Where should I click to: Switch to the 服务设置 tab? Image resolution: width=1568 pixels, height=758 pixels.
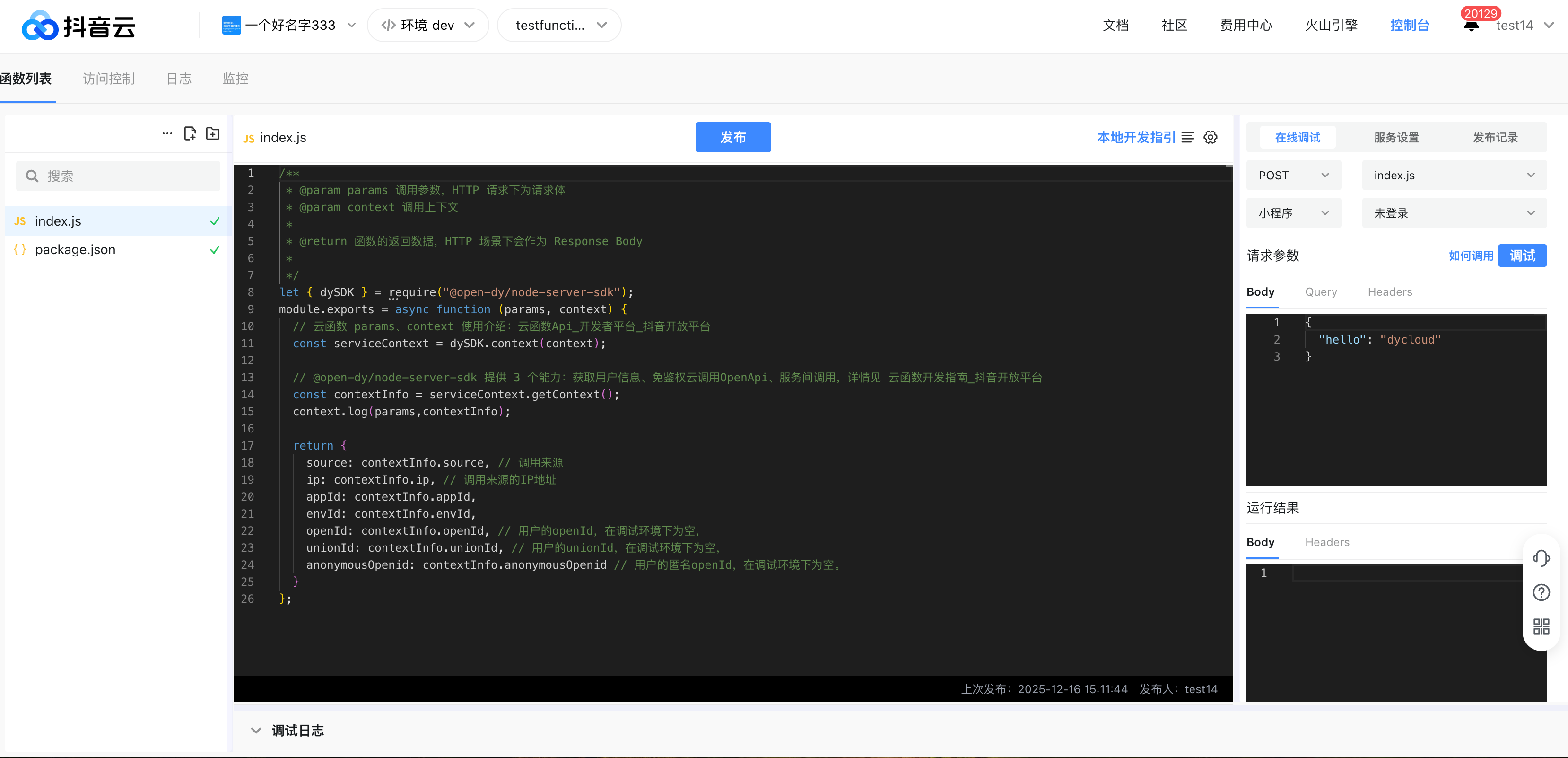click(x=1396, y=138)
